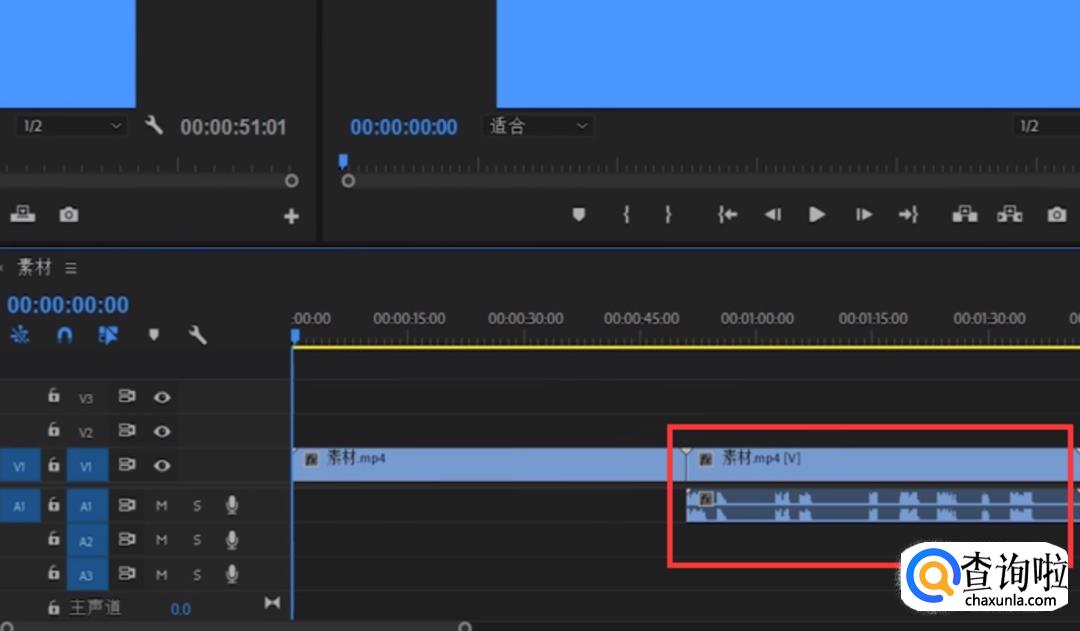Step forward one frame
Viewport: 1080px width, 631px height.
(864, 214)
